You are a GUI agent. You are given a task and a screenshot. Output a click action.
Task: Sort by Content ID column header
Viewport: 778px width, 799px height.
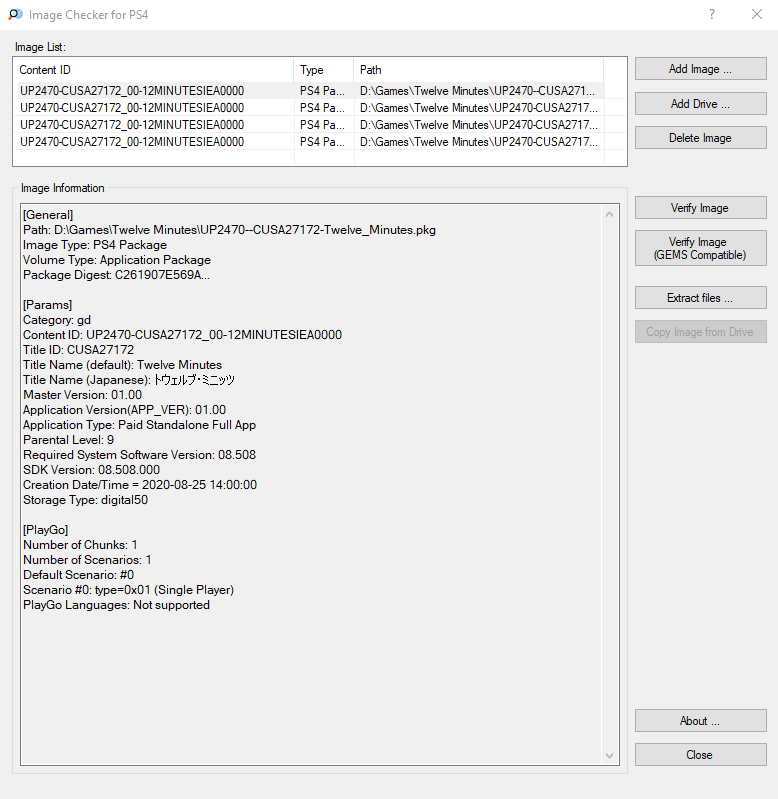click(x=155, y=70)
